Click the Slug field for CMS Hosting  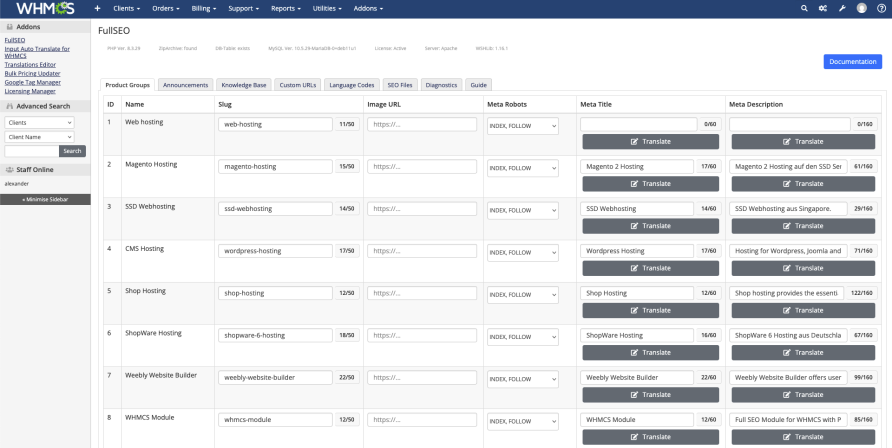pos(275,251)
